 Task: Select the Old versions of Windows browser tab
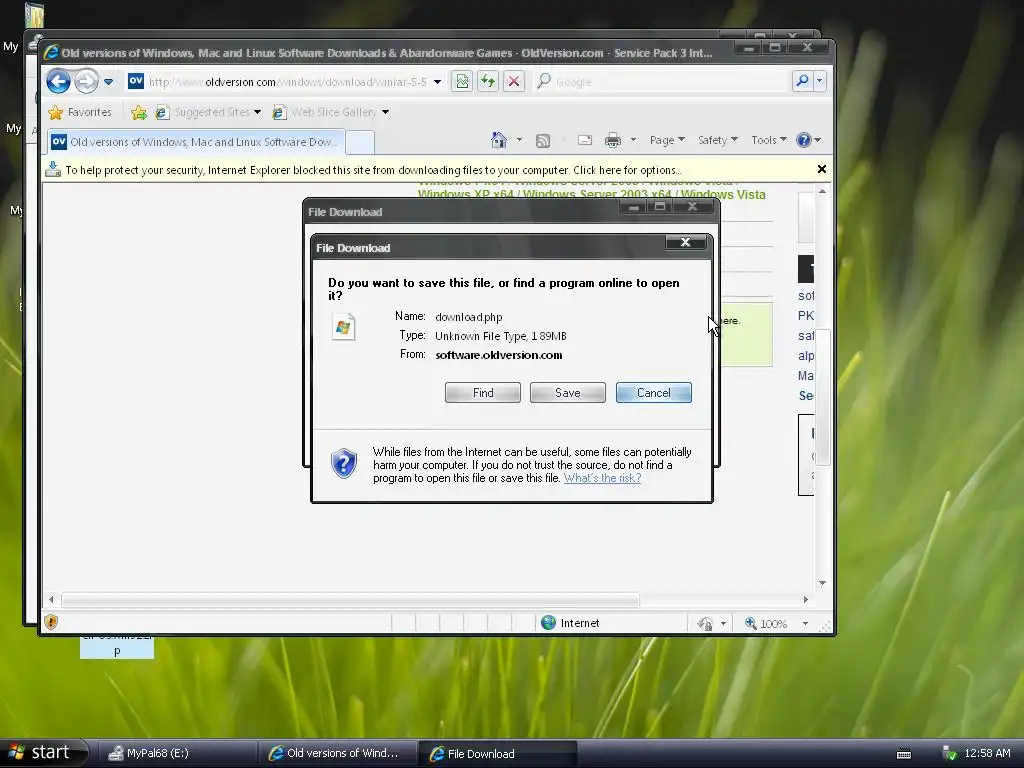[x=195, y=142]
